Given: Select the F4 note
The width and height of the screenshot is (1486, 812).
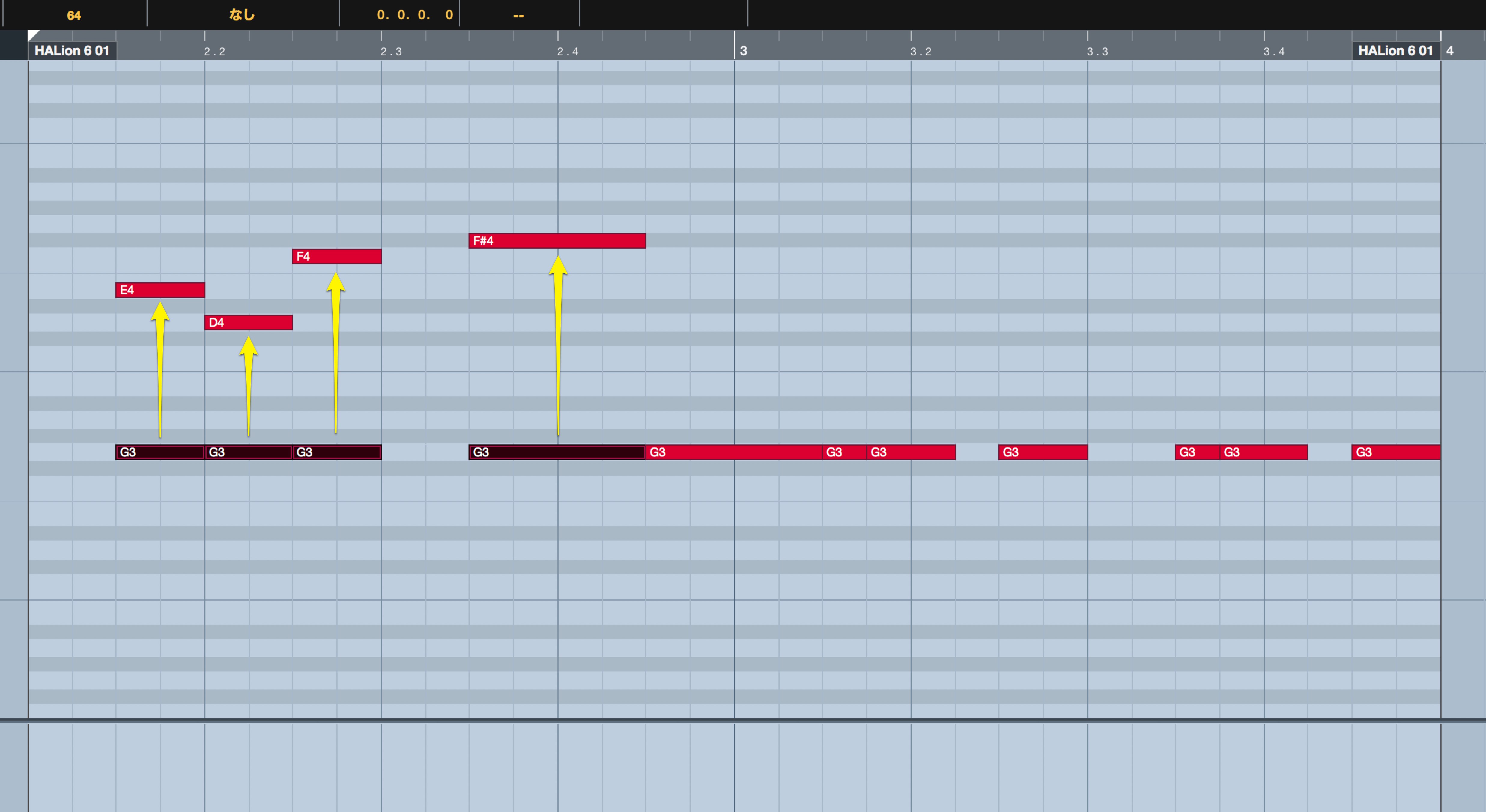Looking at the screenshot, I should click(x=337, y=256).
